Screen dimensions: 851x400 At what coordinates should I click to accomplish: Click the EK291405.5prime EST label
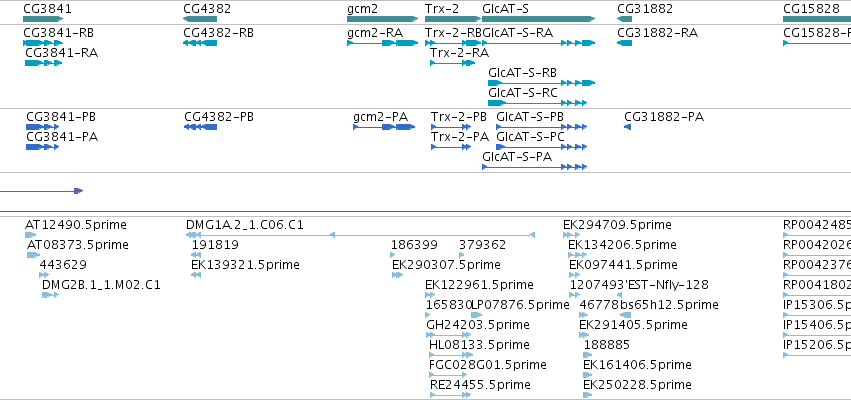click(633, 325)
